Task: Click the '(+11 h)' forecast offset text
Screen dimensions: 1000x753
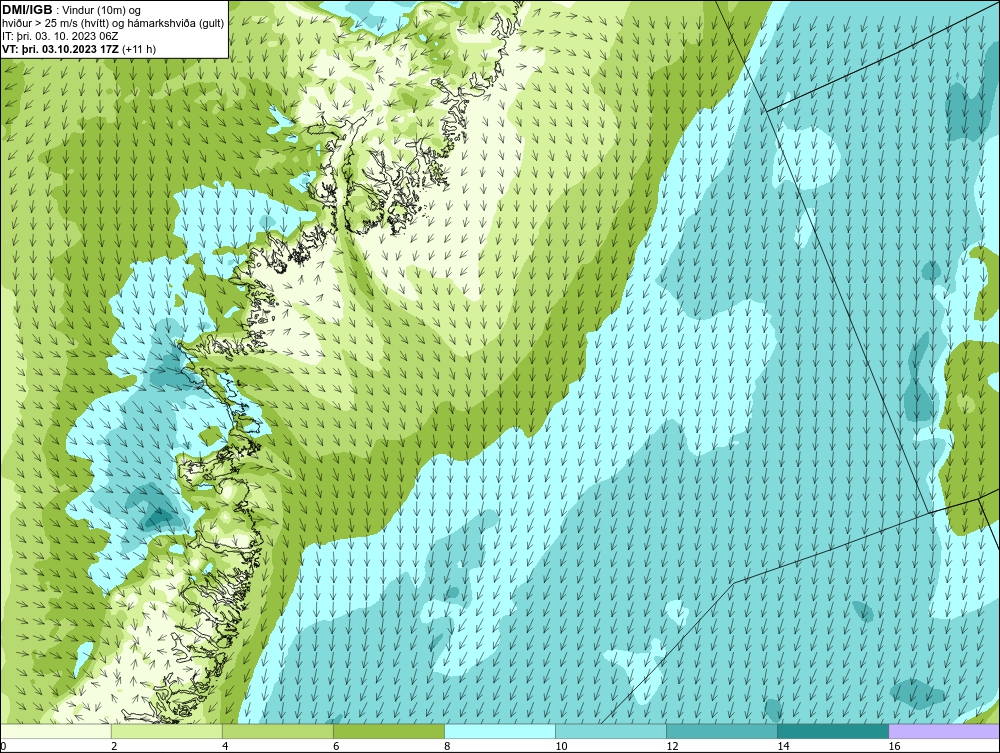Action: 139,49
